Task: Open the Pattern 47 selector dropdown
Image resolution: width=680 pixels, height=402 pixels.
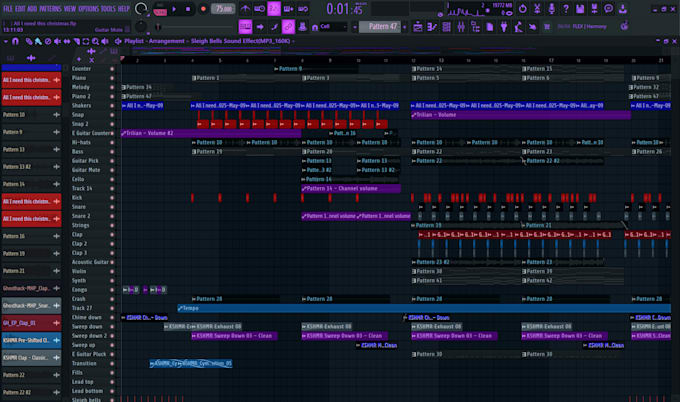Action: [x=380, y=27]
